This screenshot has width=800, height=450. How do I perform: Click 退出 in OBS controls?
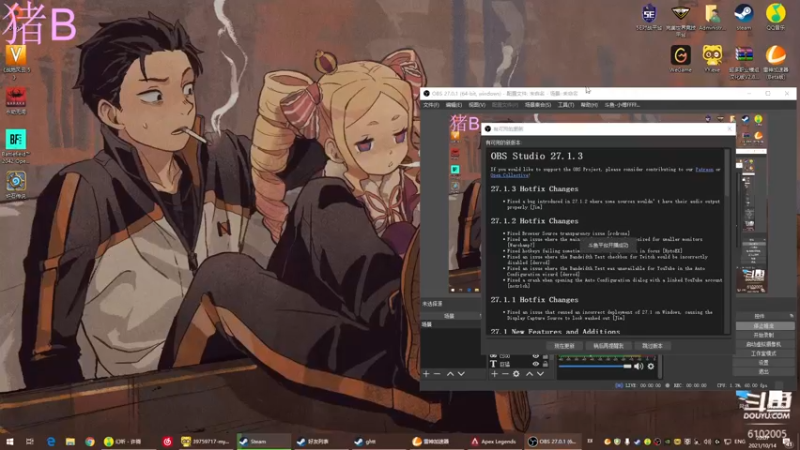pos(764,372)
